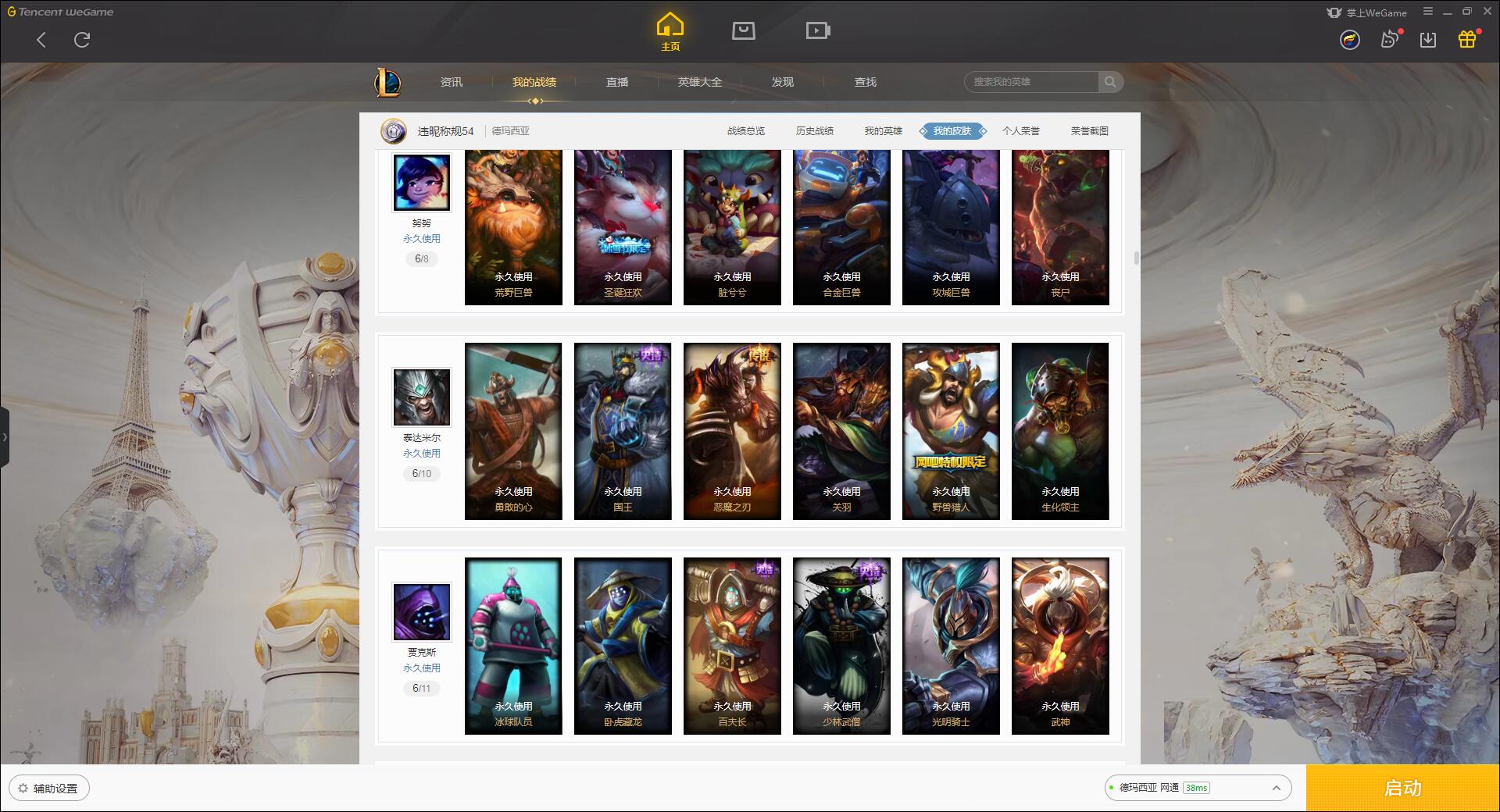
Task: Open 勇敢的心 skin card
Action: tap(513, 431)
